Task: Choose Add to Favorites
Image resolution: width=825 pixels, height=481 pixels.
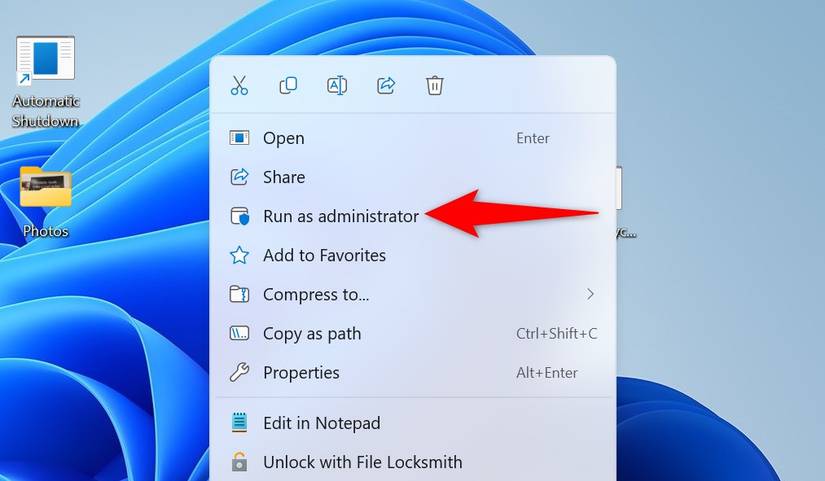Action: pos(412,255)
